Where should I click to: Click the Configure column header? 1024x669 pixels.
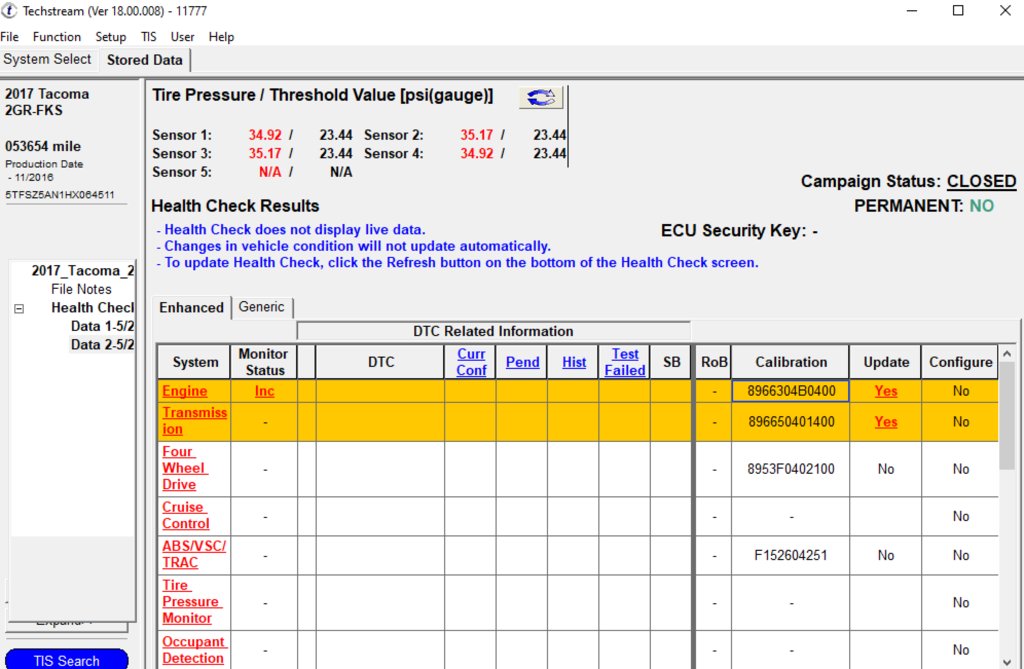(x=960, y=362)
